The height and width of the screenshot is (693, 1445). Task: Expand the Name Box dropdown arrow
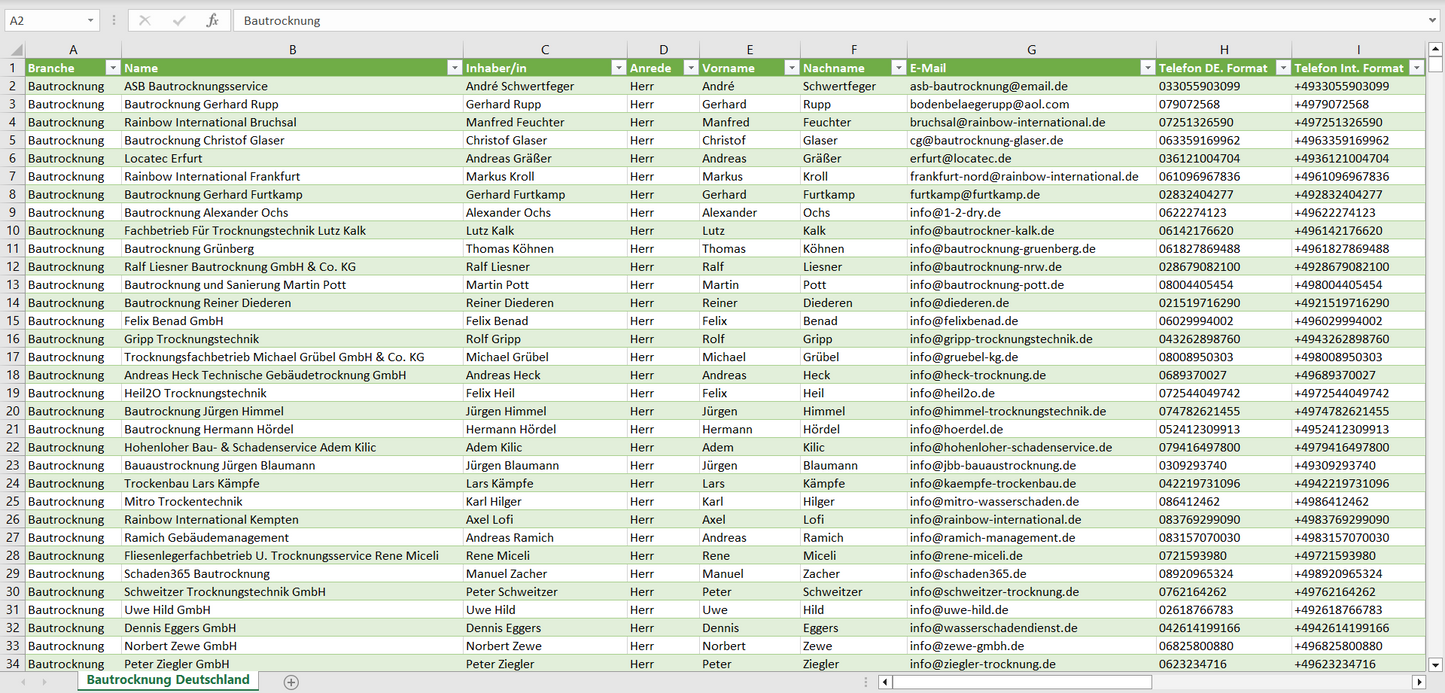[90, 20]
